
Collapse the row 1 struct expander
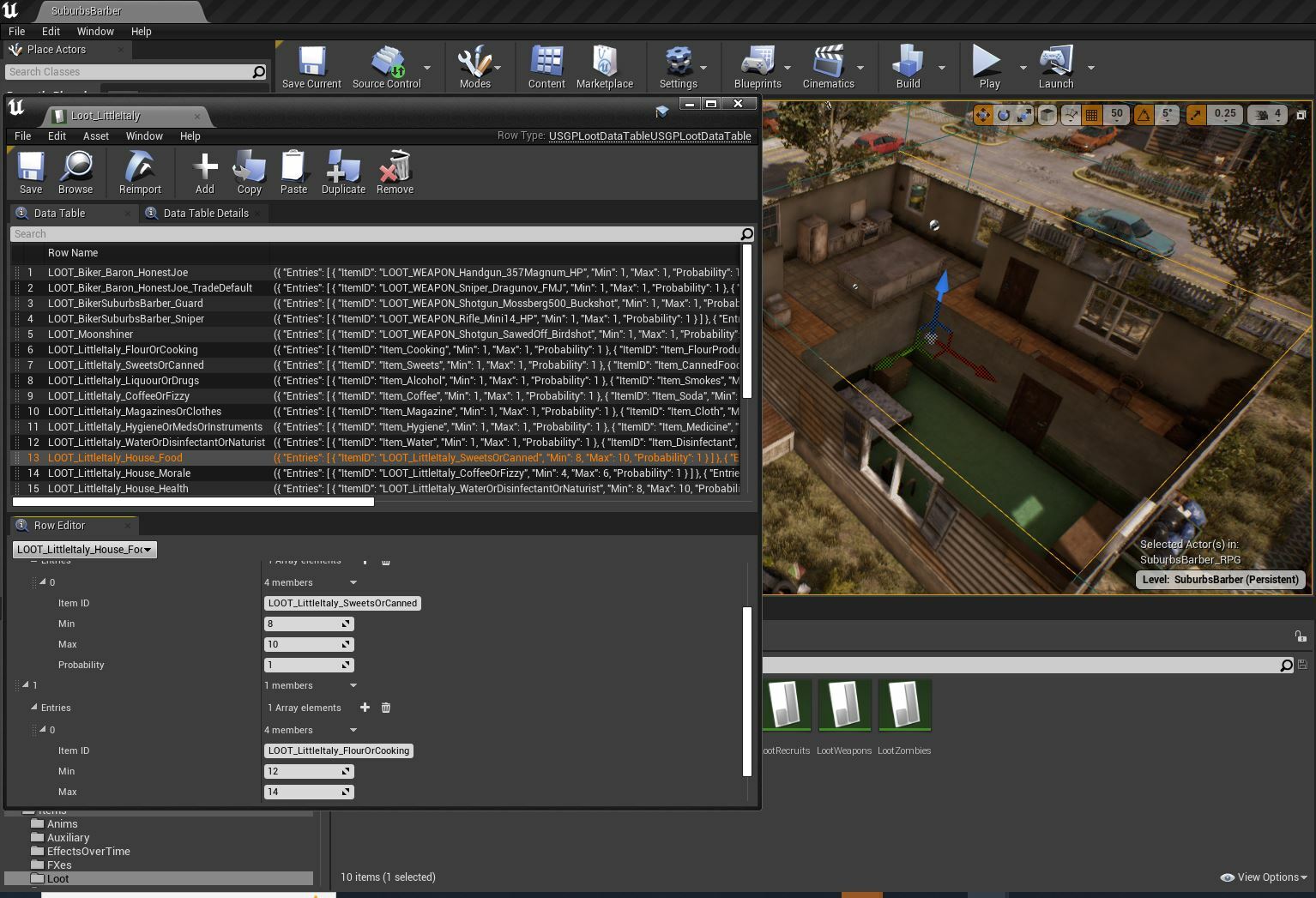tap(25, 684)
